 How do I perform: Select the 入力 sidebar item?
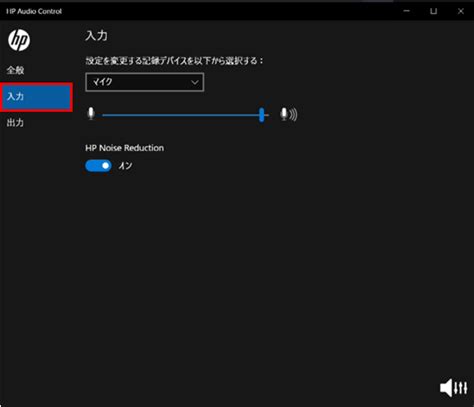(x=36, y=97)
